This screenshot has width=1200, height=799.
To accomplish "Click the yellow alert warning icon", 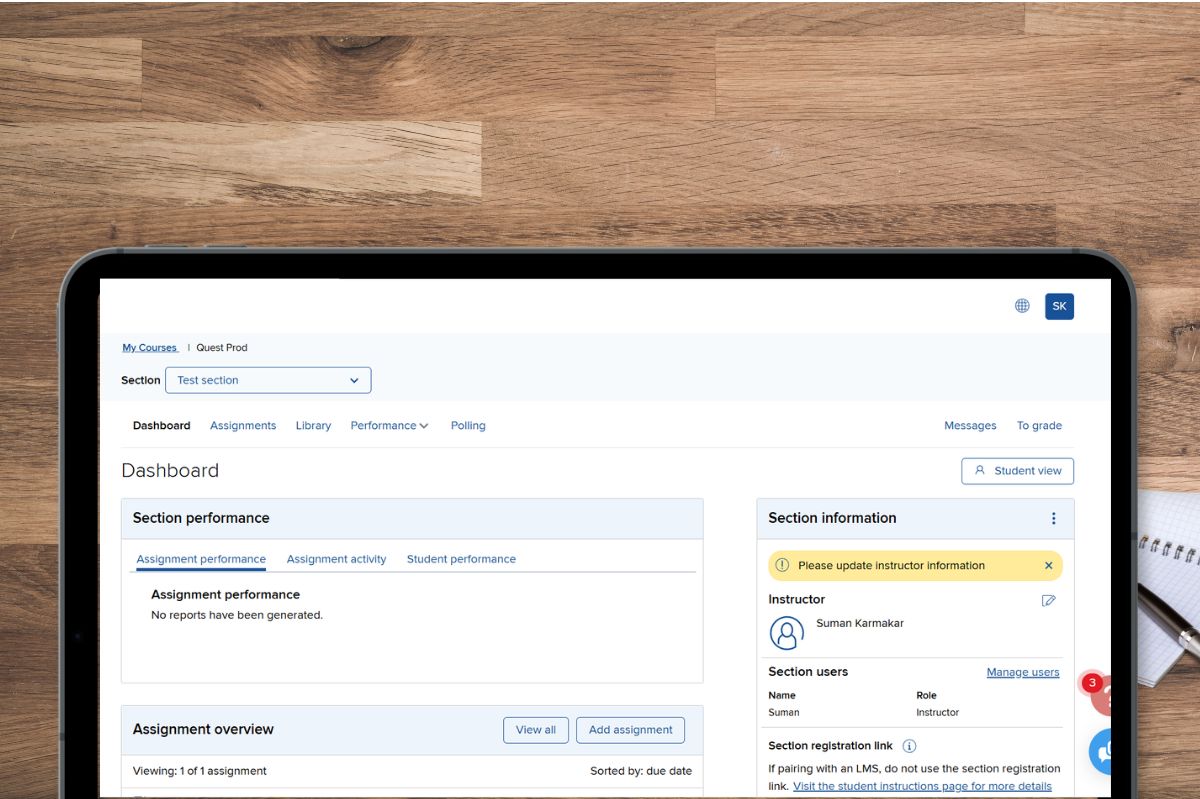I will point(782,566).
